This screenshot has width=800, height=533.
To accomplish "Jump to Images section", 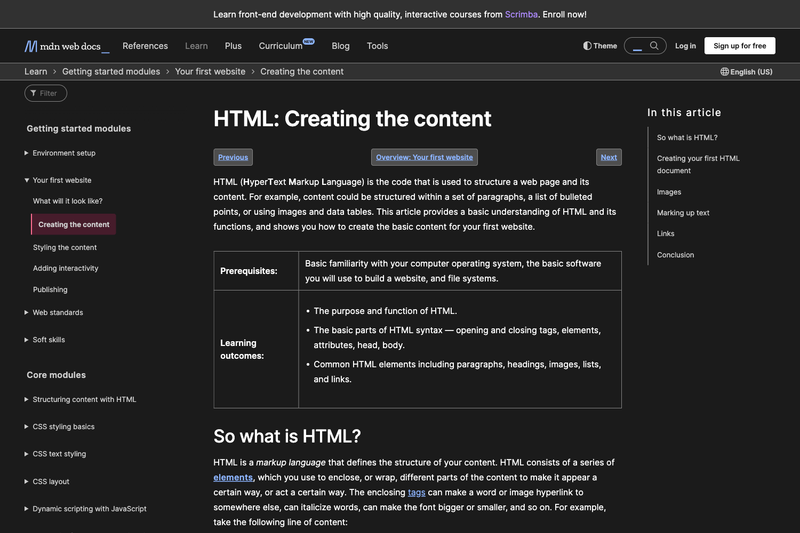I will click(x=669, y=192).
